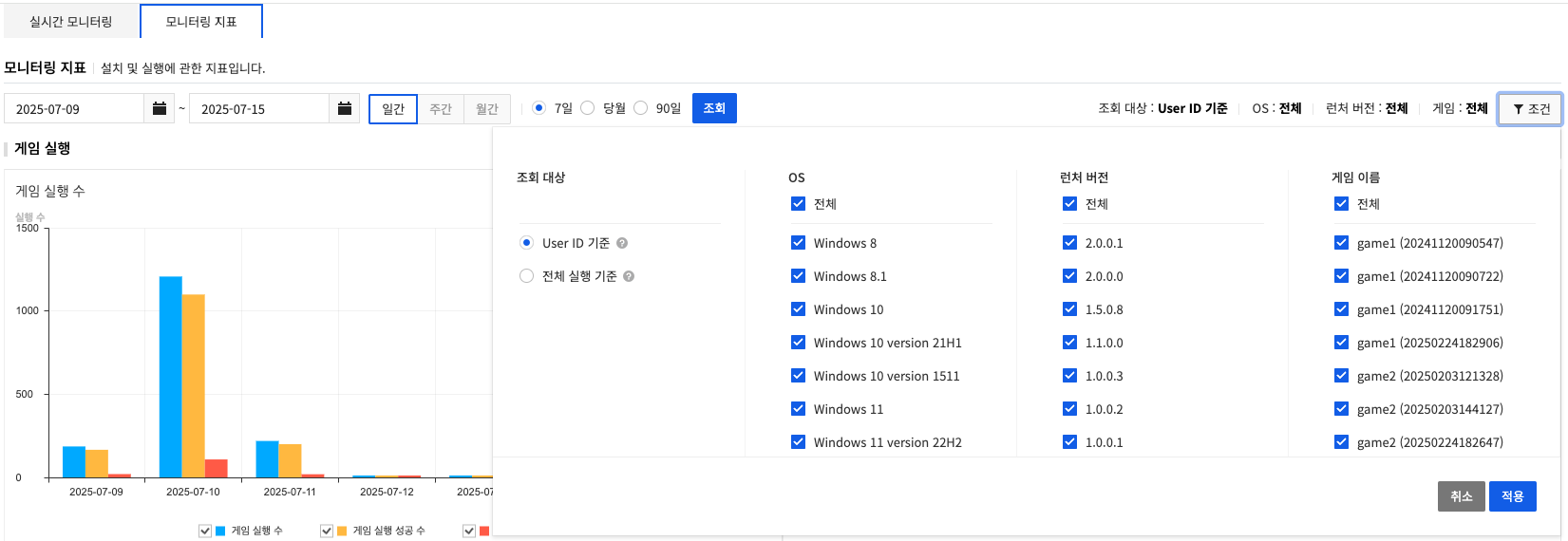This screenshot has width=1568, height=541.
Task: Click help icon beside User ID 기준
Action: 622,243
